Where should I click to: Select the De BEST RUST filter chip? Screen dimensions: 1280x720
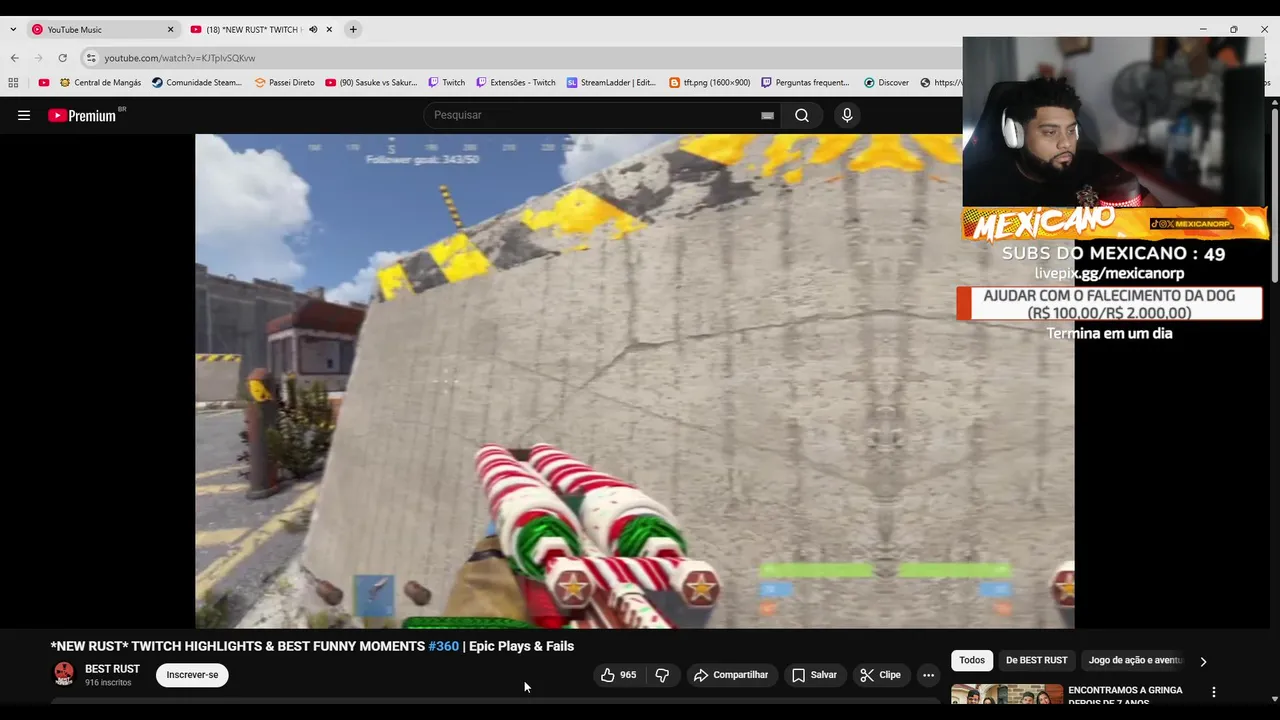coord(1036,660)
